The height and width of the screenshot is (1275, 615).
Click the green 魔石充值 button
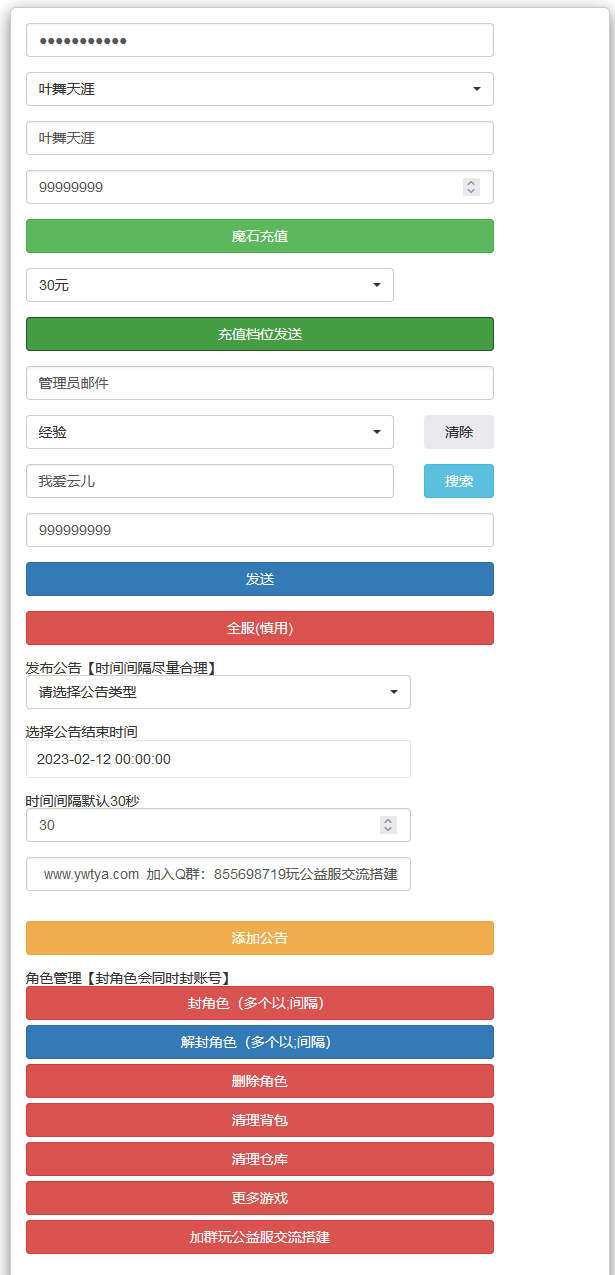tap(259, 236)
